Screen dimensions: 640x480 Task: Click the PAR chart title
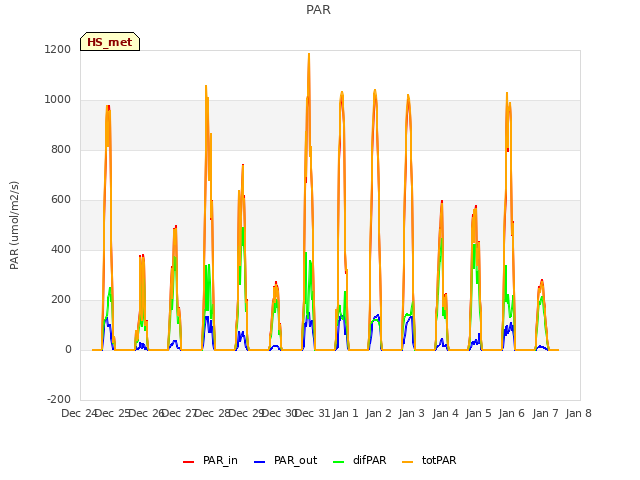point(318,9)
